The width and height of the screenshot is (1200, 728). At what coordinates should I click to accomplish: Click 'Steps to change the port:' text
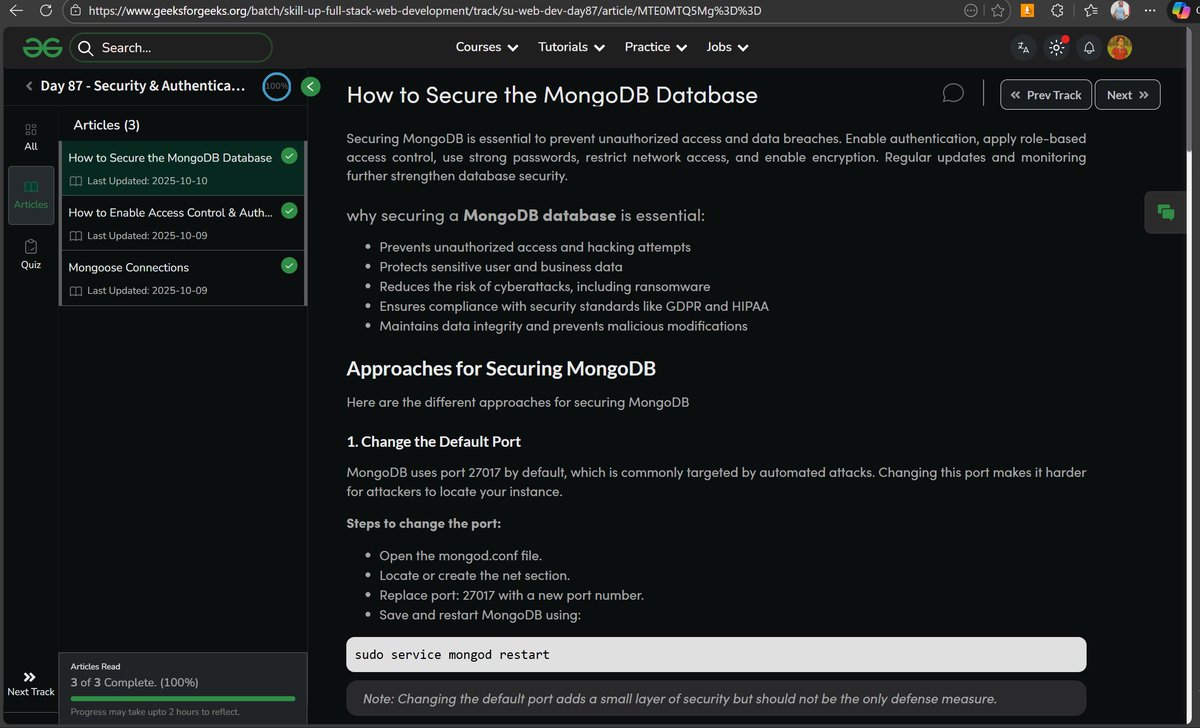pos(425,523)
